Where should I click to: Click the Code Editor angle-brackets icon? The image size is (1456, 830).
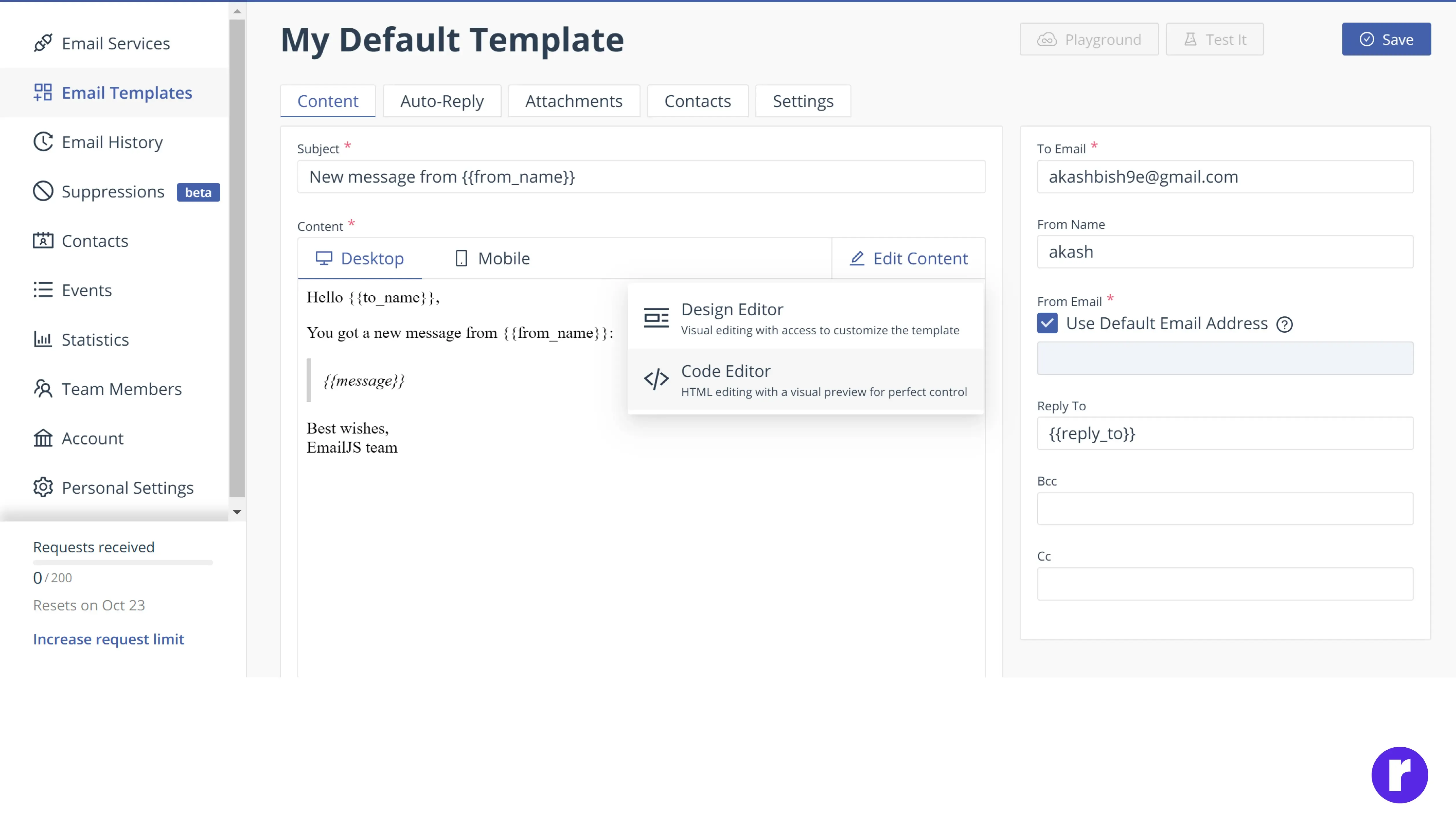pyautogui.click(x=656, y=379)
